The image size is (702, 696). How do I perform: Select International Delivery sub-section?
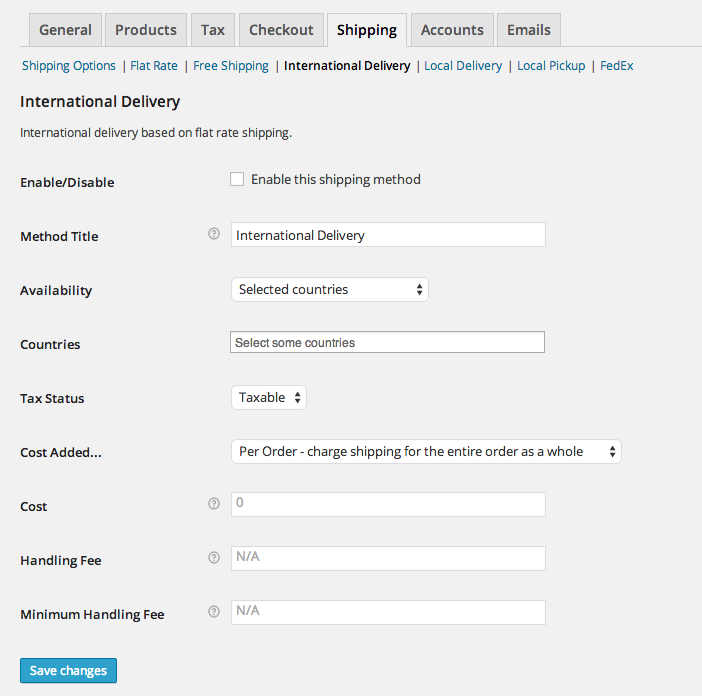(347, 66)
